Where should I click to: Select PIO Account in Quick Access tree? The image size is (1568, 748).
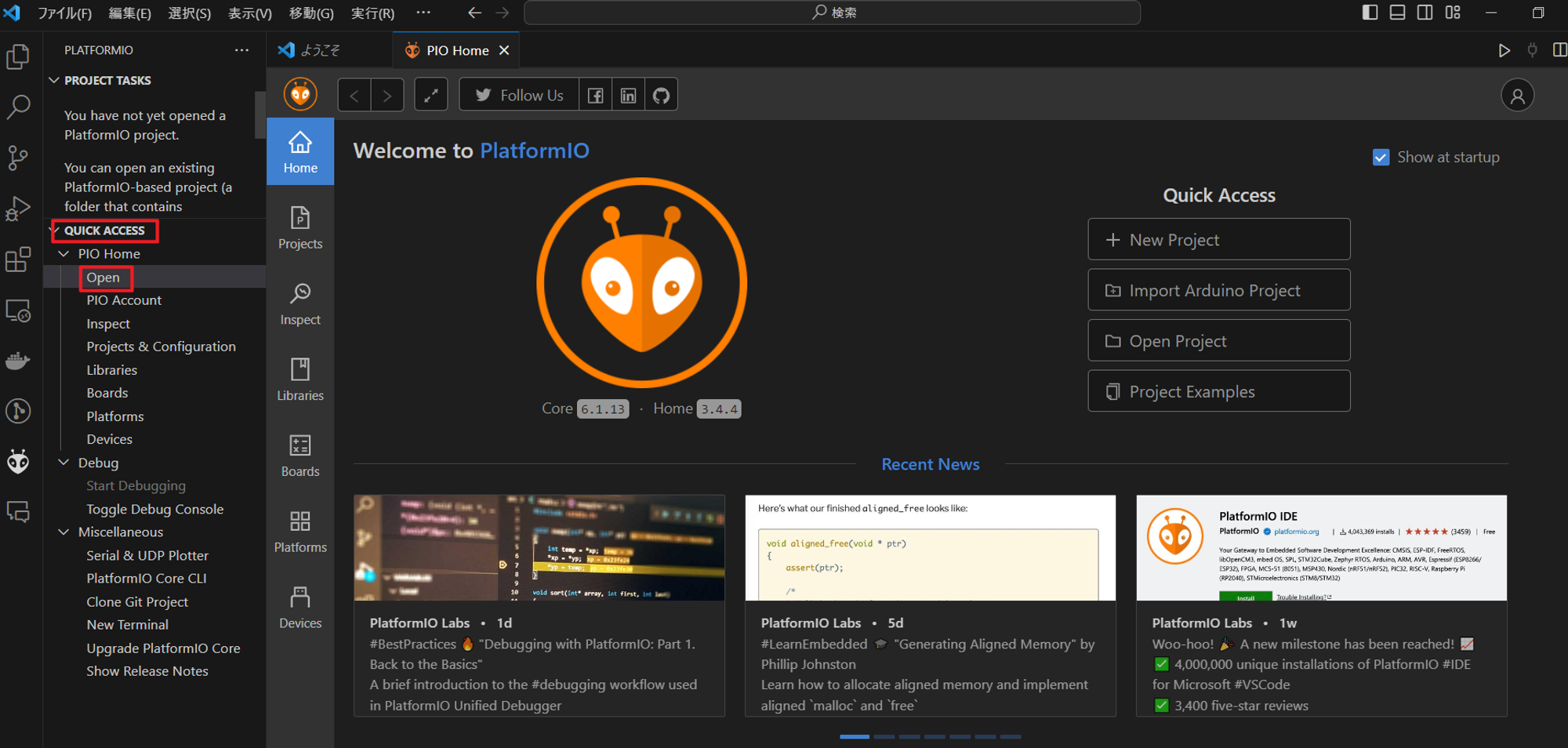click(x=124, y=300)
